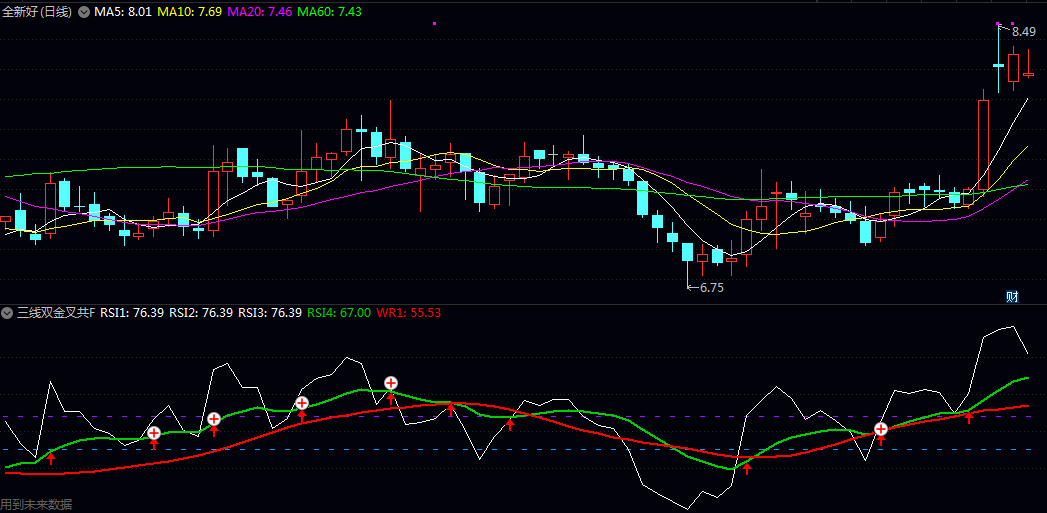Screen dimensions: 1047x513
Task: Select the yellow MA10: 7.69 label
Action: (x=190, y=10)
